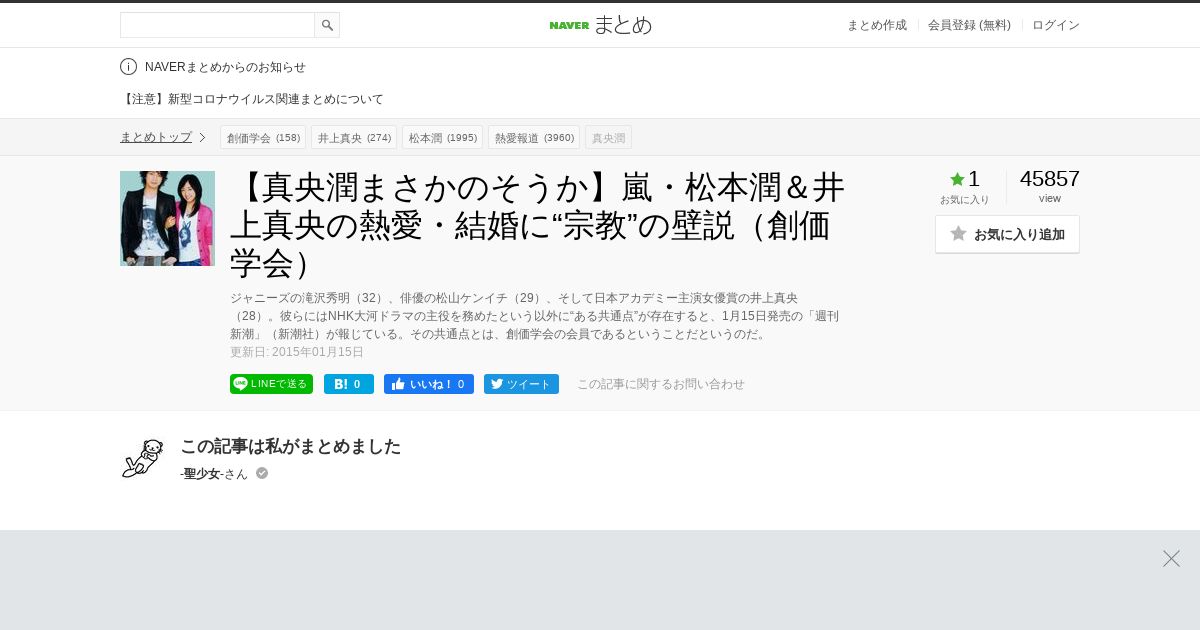Click the breadcrumb chevron arrow after まとめトップ

click(x=202, y=137)
